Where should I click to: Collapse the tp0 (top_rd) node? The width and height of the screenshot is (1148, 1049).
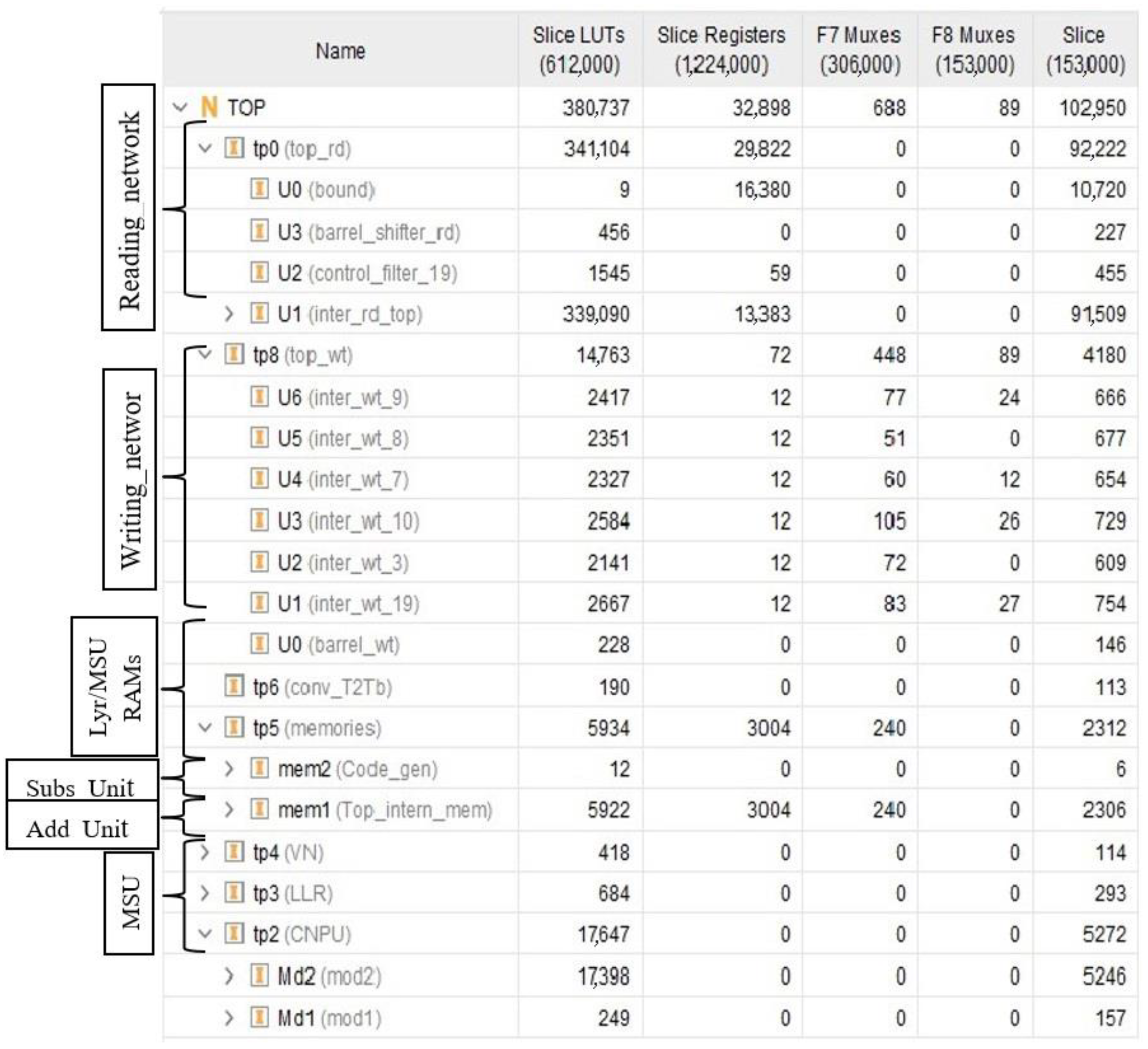[205, 149]
